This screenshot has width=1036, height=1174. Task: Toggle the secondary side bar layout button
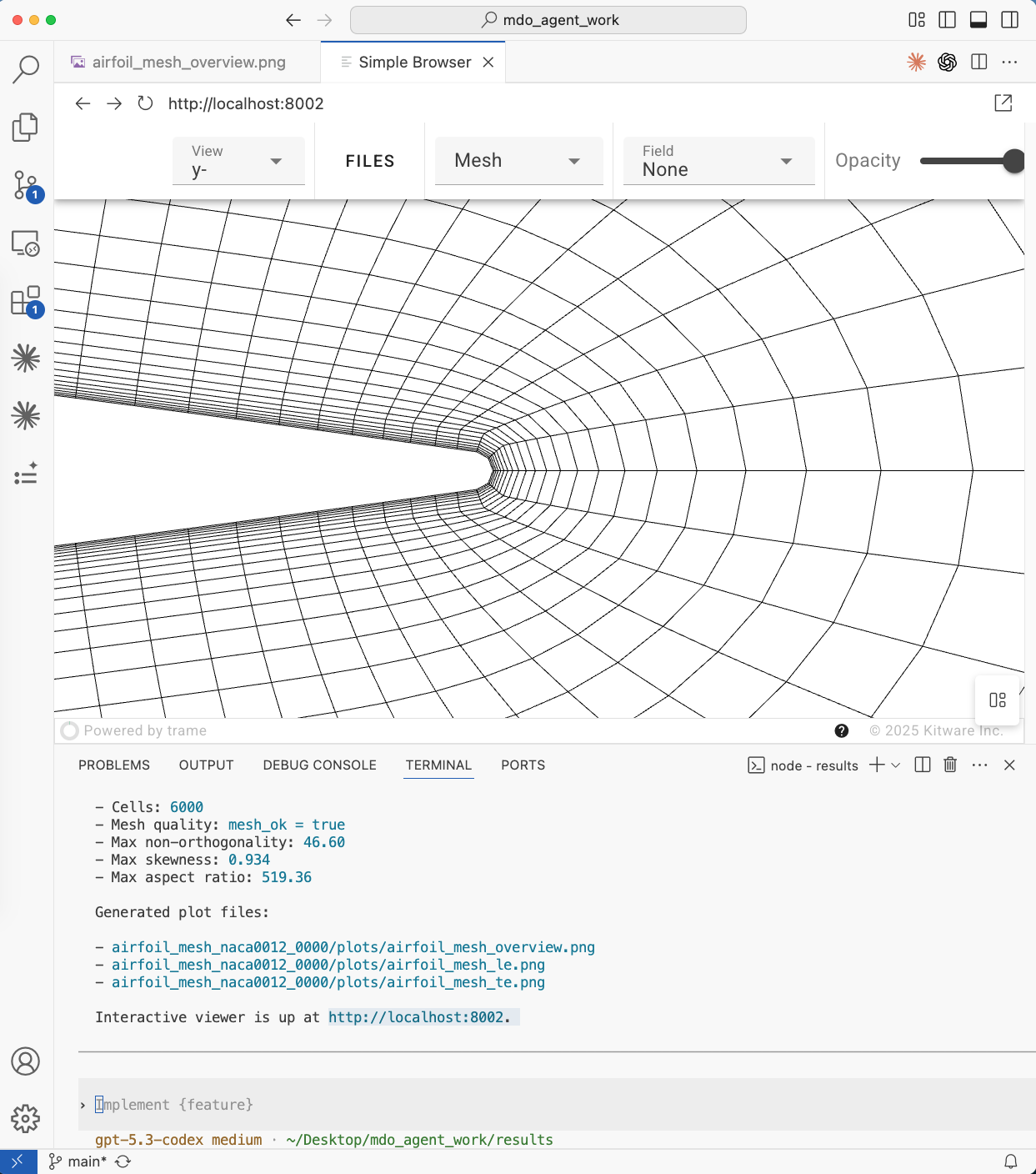click(x=1010, y=20)
